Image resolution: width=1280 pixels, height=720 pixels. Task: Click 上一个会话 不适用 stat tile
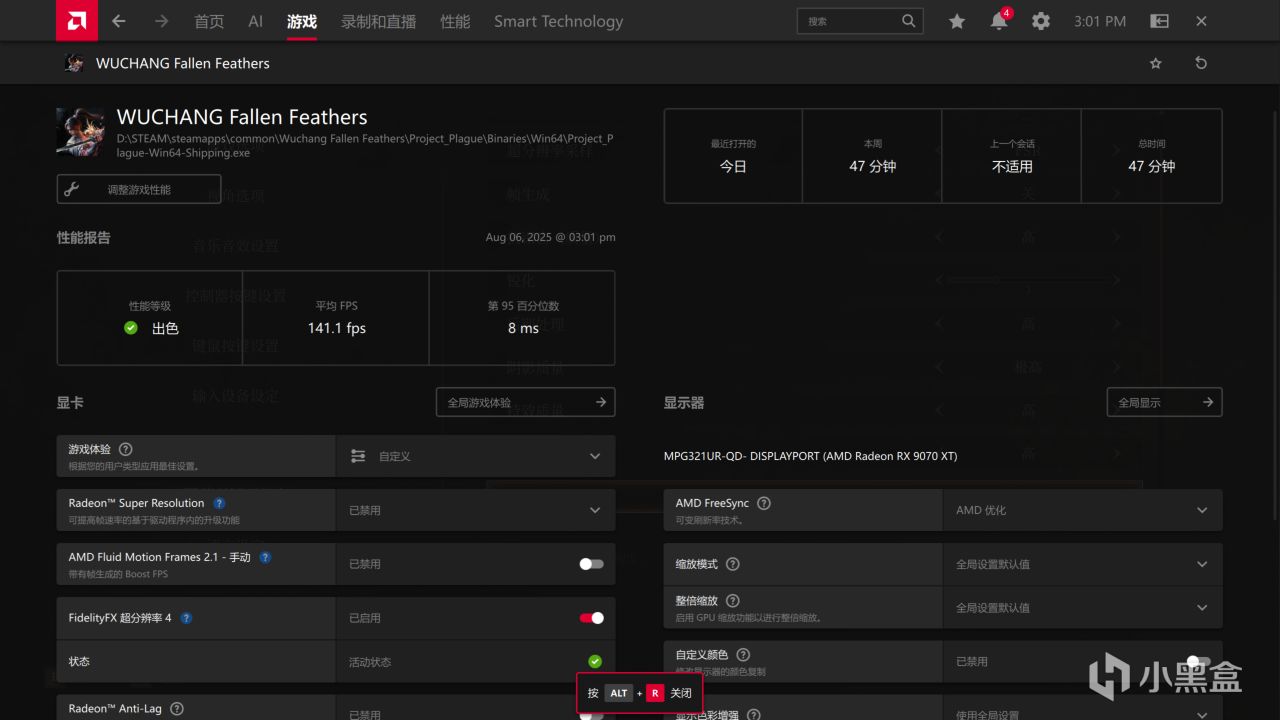click(x=1012, y=156)
